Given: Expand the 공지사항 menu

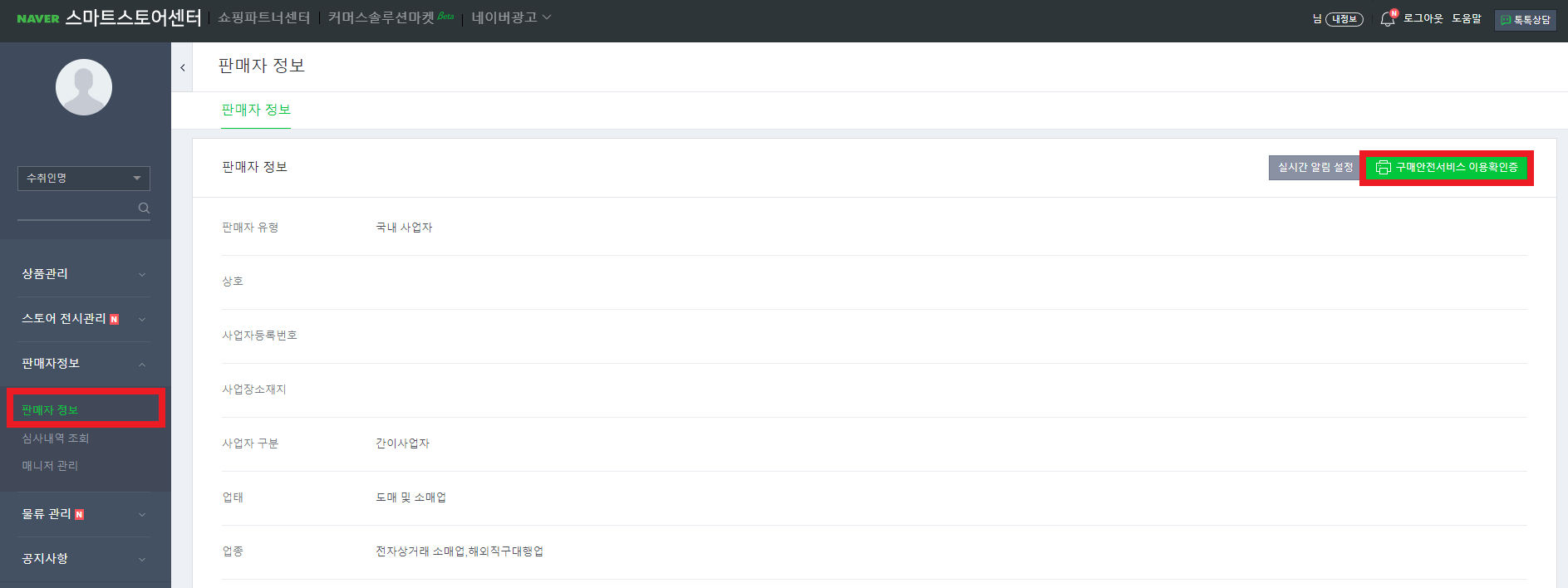Looking at the screenshot, I should tap(84, 559).
